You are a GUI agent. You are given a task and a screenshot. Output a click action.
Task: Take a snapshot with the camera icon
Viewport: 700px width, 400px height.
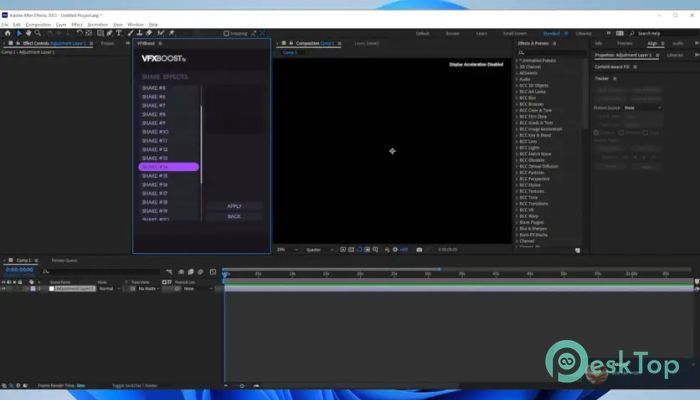[419, 250]
